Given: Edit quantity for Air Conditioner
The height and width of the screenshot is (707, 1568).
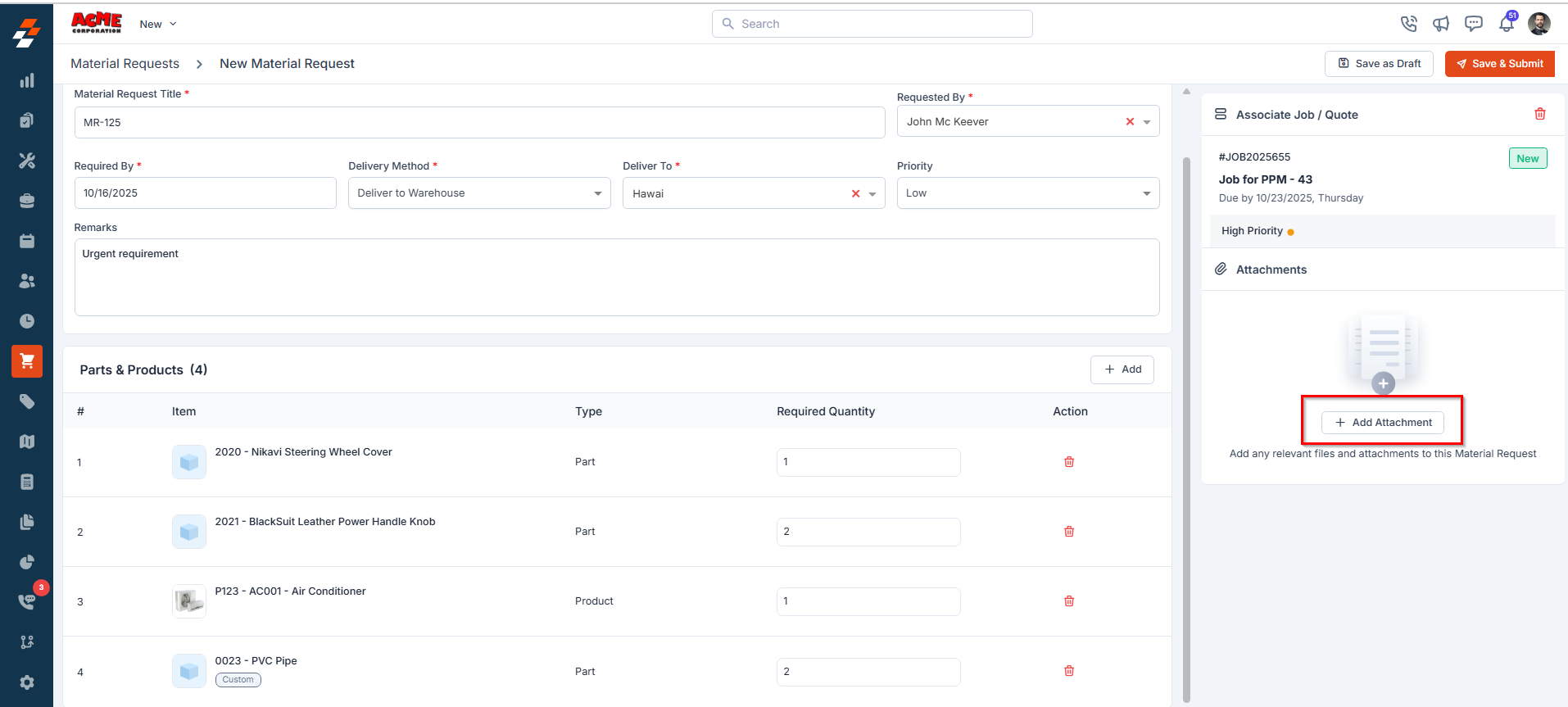Looking at the screenshot, I should click(x=868, y=601).
